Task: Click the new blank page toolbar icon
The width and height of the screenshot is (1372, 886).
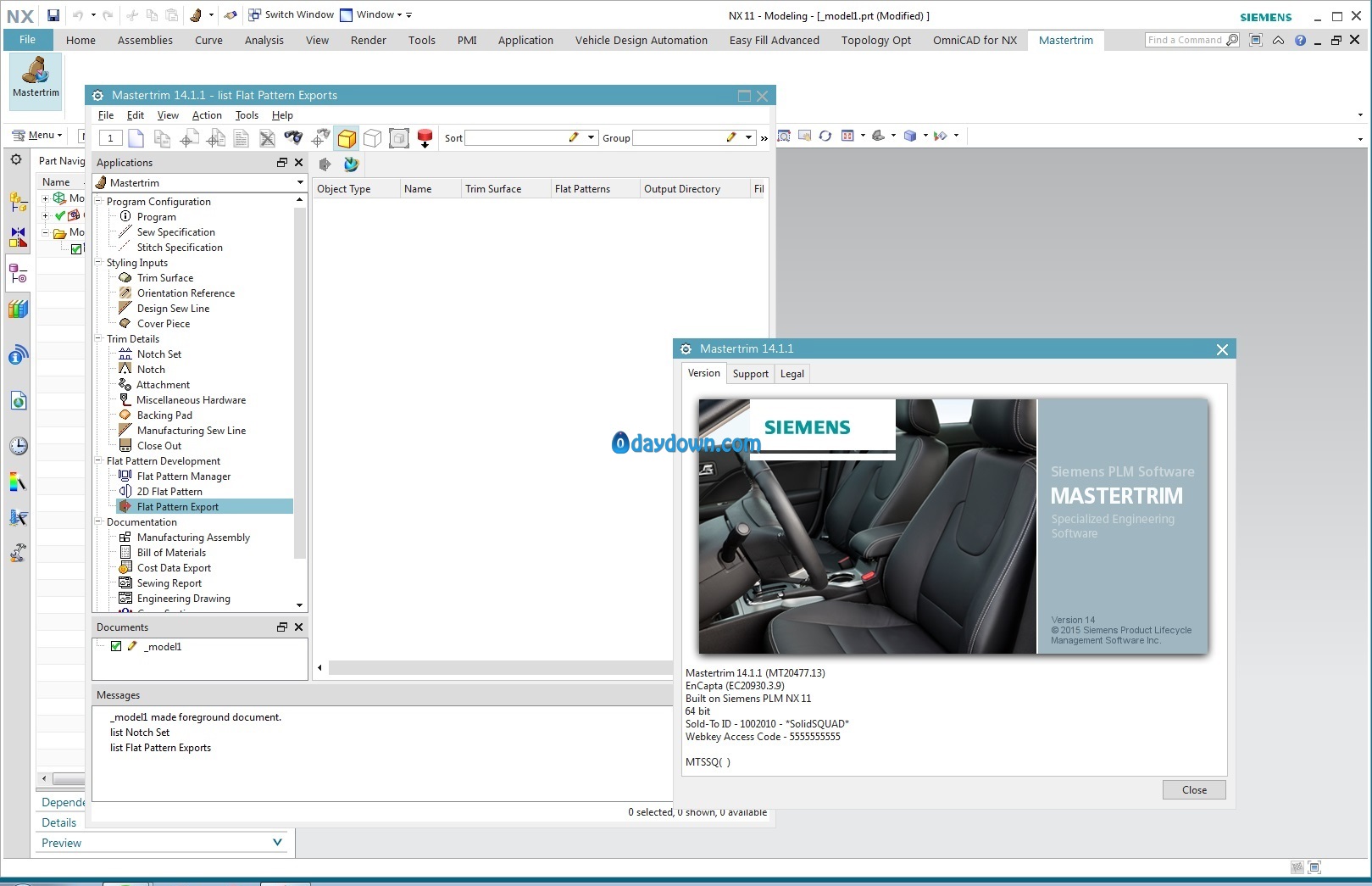Action: pos(136,138)
